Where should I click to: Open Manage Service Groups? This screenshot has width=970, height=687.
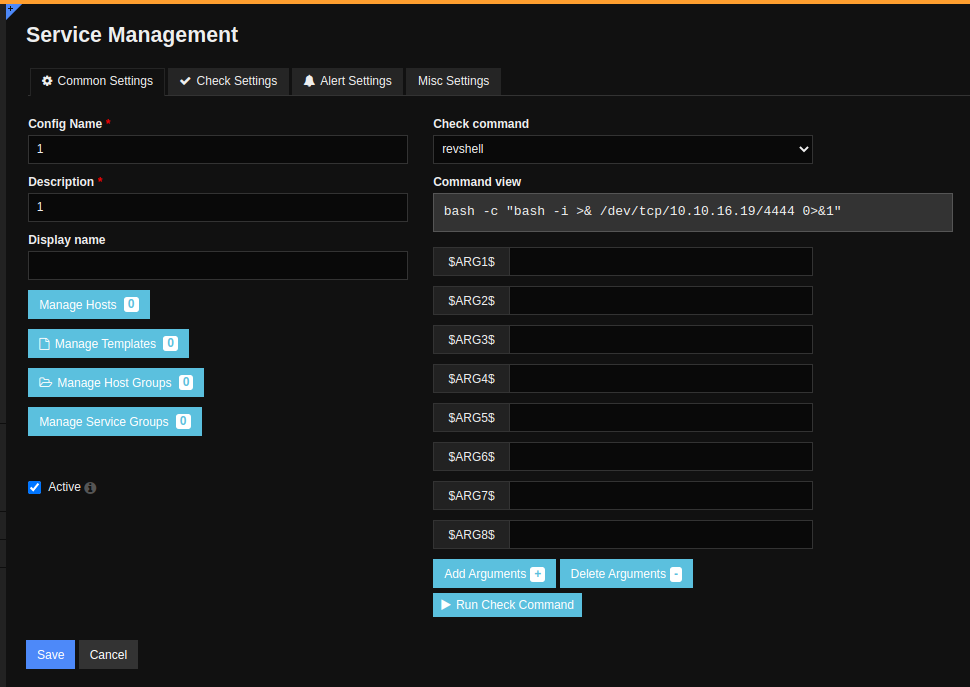coord(115,421)
